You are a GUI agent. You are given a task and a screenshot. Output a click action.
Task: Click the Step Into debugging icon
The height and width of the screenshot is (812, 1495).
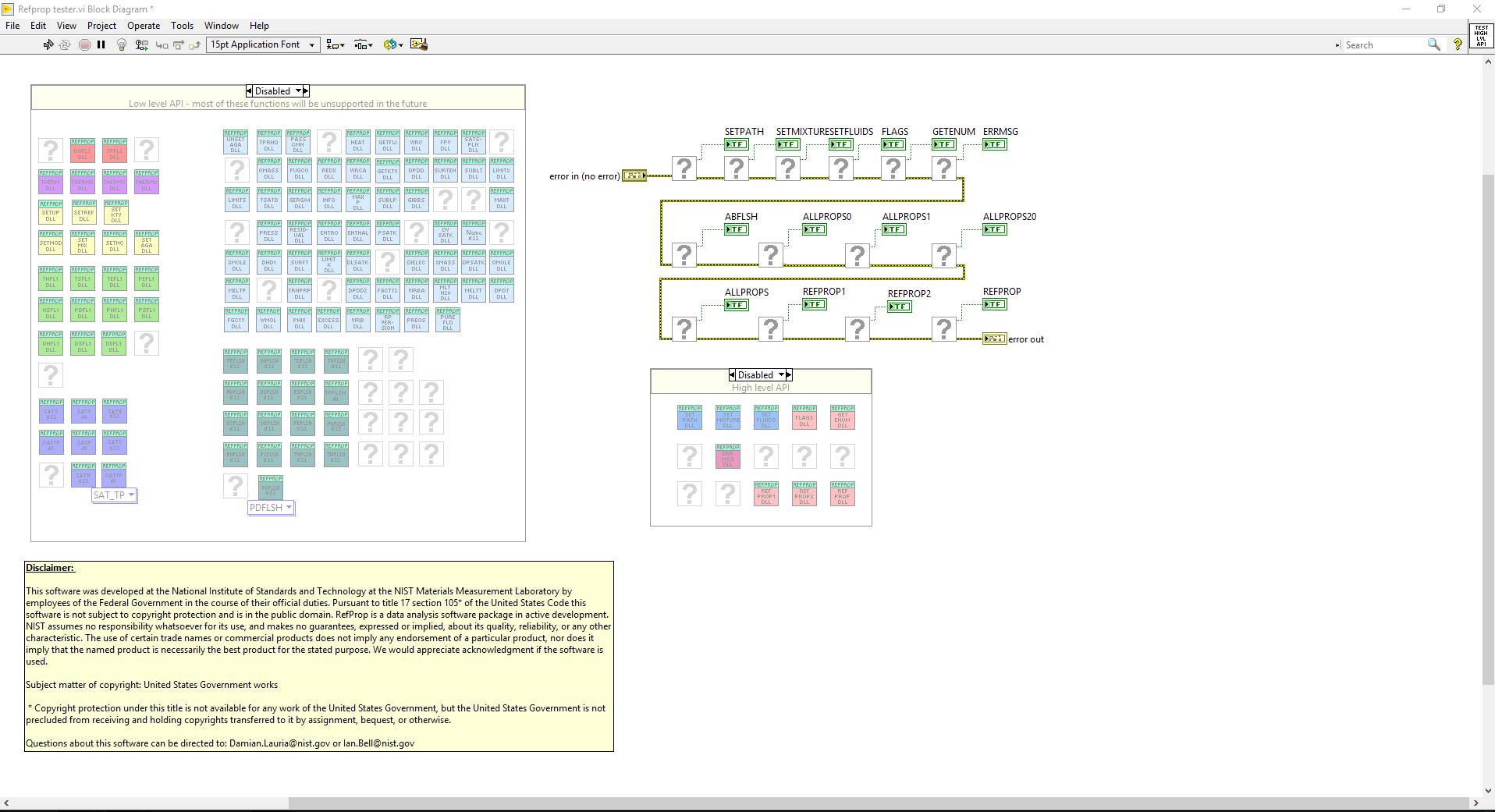point(162,44)
